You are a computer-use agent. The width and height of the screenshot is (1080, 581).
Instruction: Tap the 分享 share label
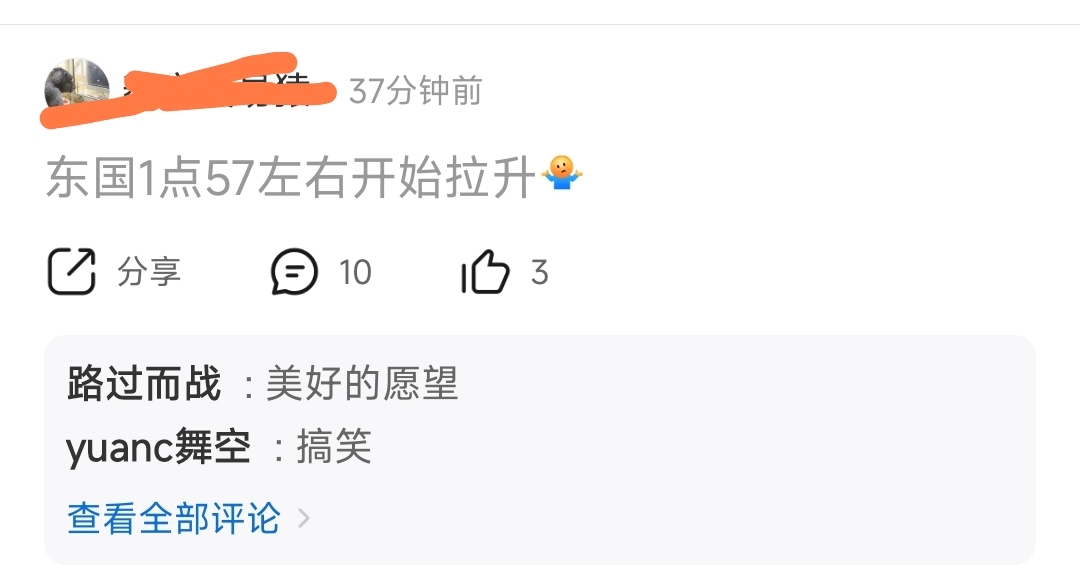click(x=149, y=271)
